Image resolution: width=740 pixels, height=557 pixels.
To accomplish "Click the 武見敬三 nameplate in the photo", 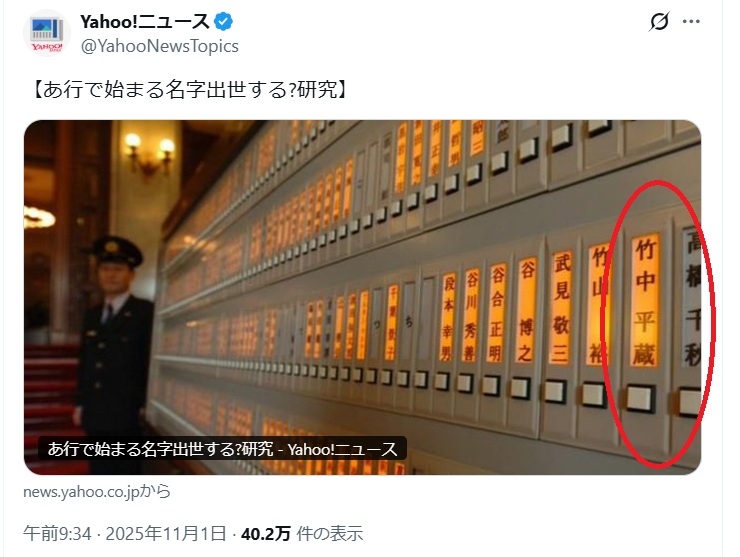I will coord(562,308).
